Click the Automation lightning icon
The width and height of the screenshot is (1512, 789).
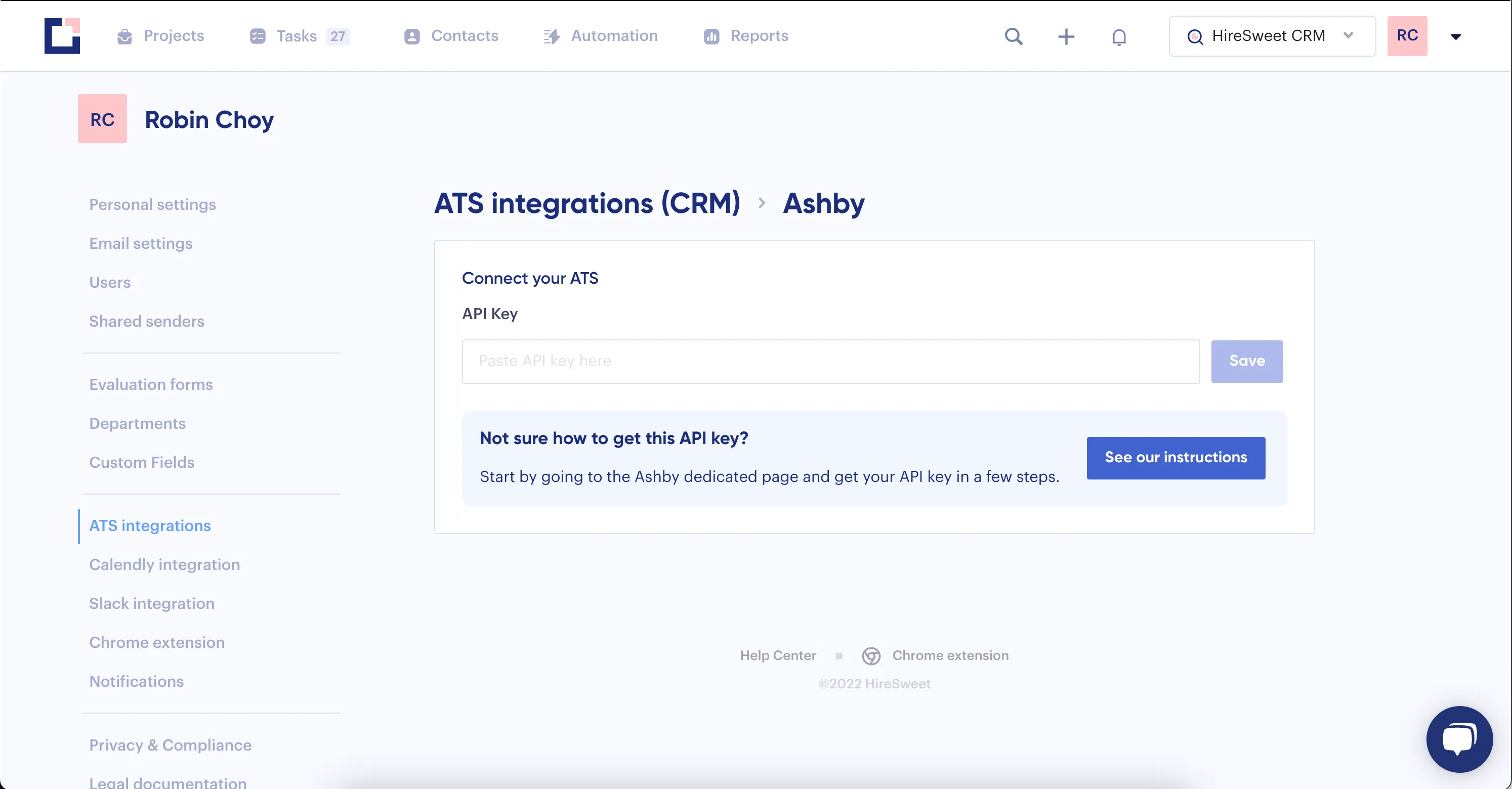coord(551,36)
